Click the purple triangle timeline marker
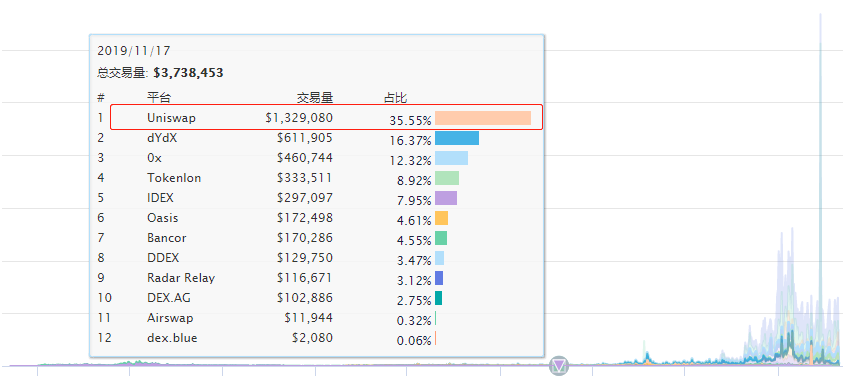This screenshot has width=843, height=377. coord(559,366)
